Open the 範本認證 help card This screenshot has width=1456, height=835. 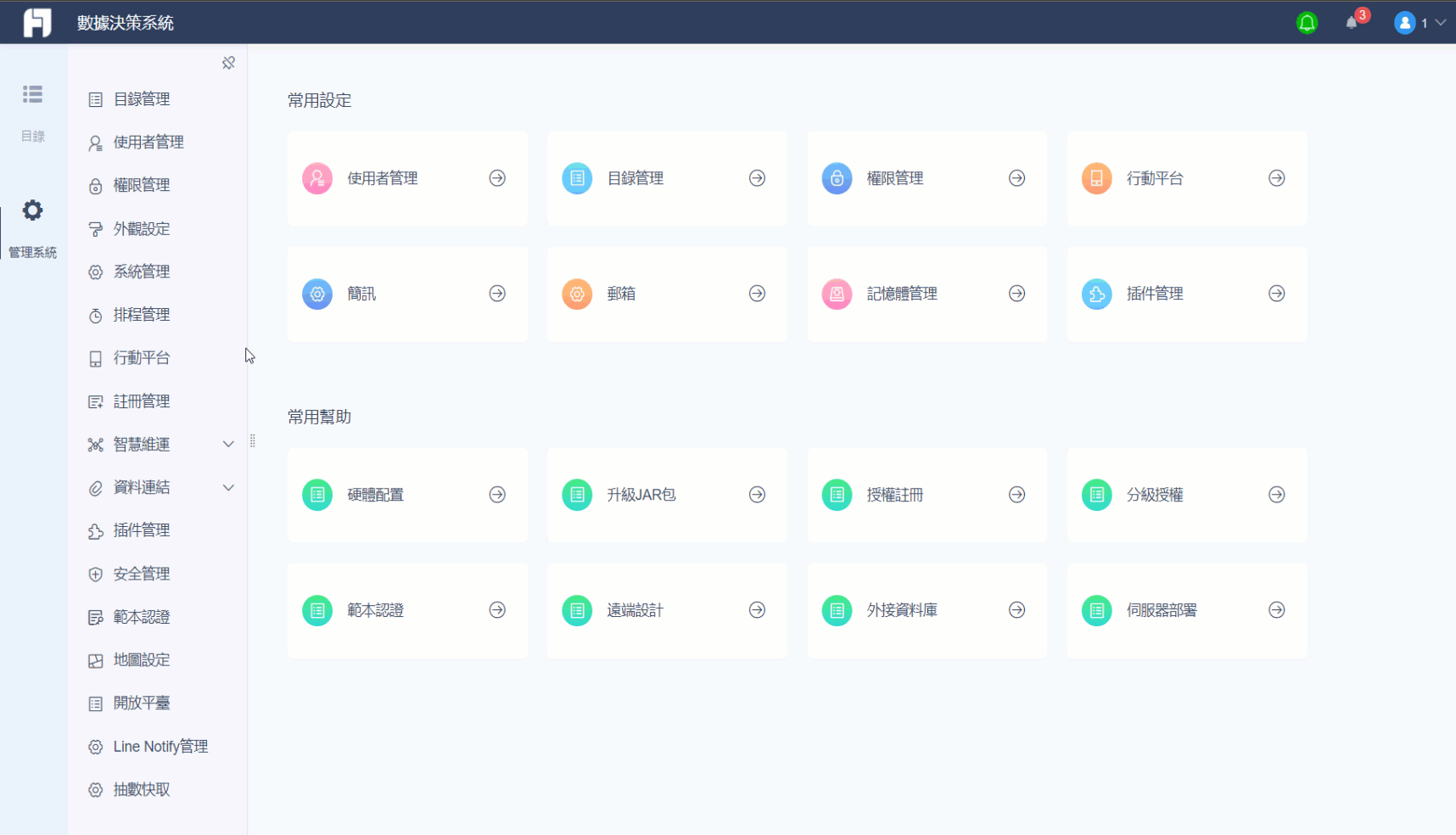coord(407,610)
